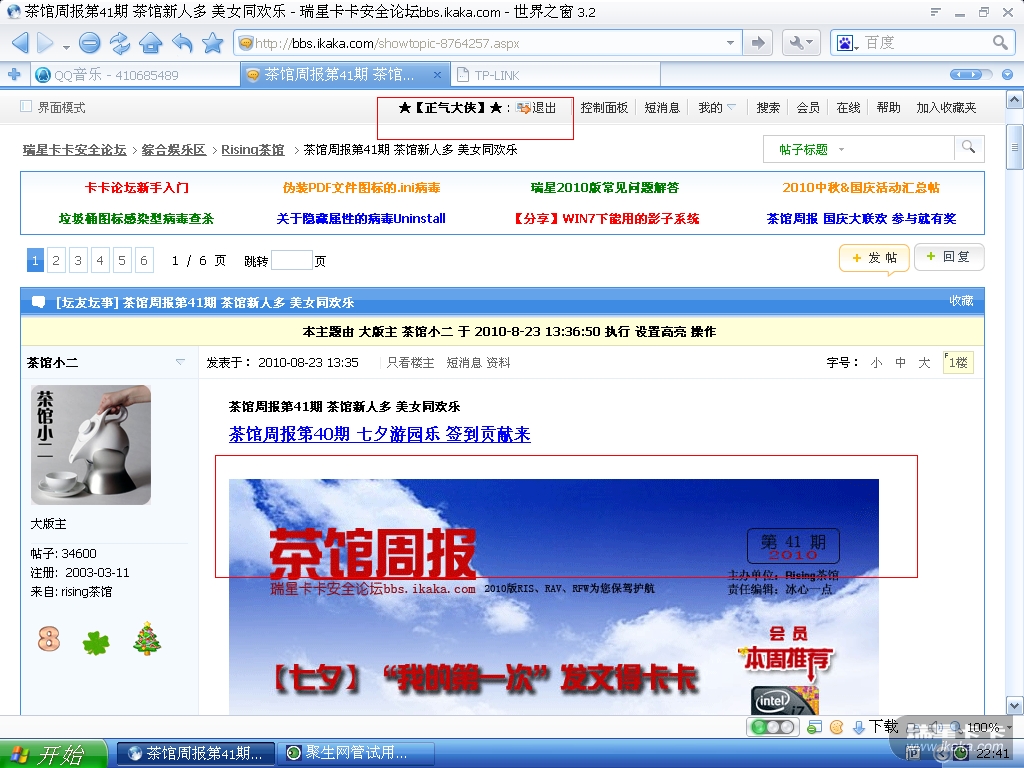
Task: Click the Baidu search input box
Action: (x=925, y=43)
